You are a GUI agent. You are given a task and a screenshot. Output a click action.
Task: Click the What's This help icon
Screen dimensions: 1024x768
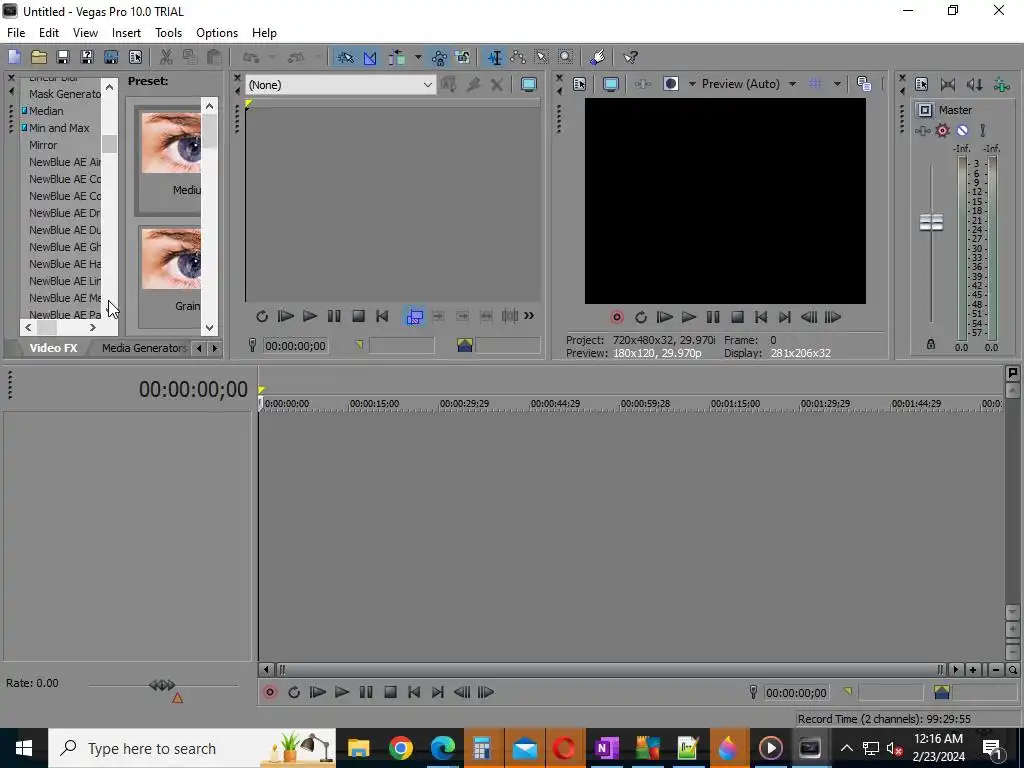coord(630,57)
